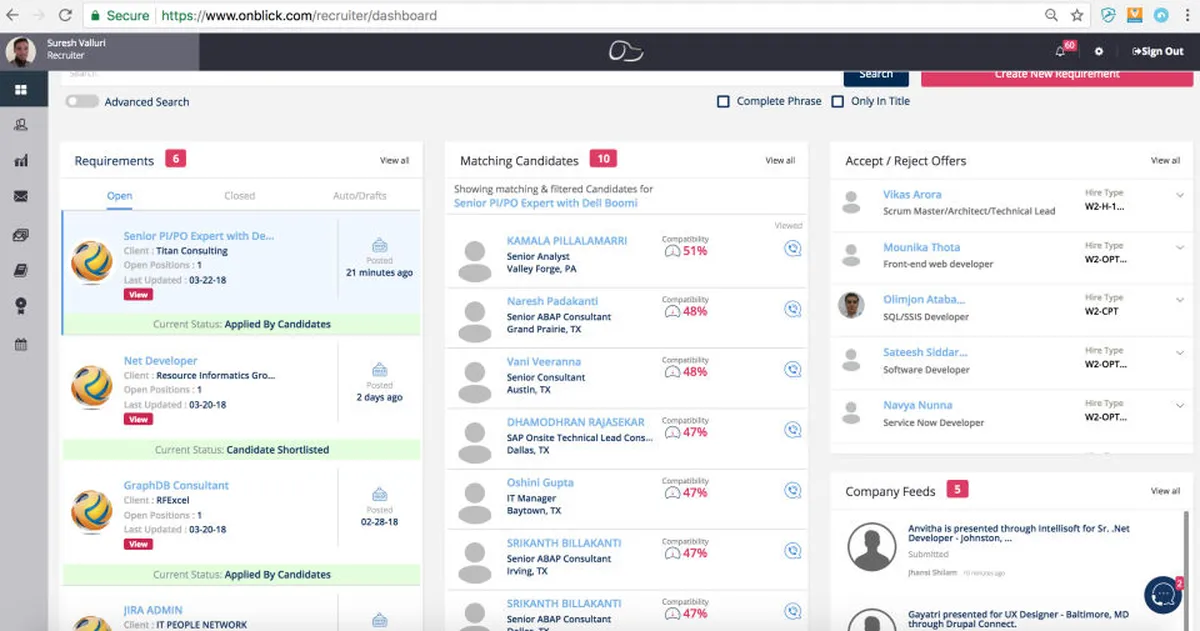The height and width of the screenshot is (631, 1200).
Task: Click the browser reload icon
Action: [65, 15]
